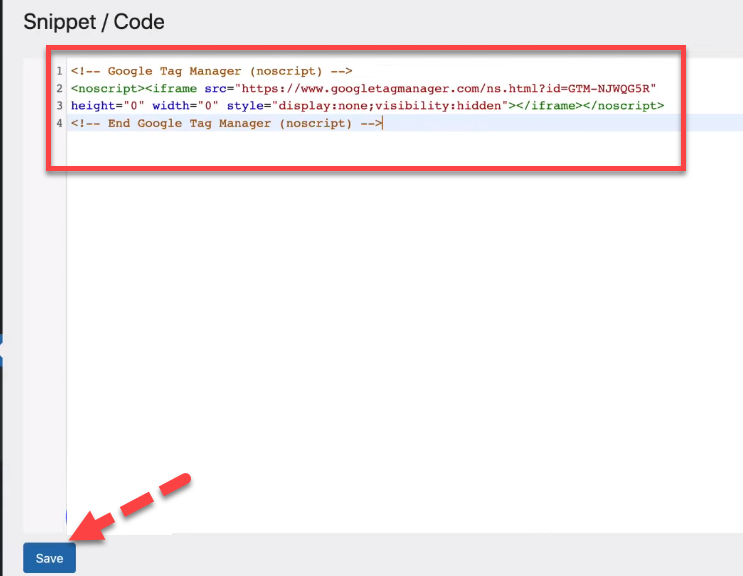
Task: Click line number 3 in the gutter
Action: 59,106
